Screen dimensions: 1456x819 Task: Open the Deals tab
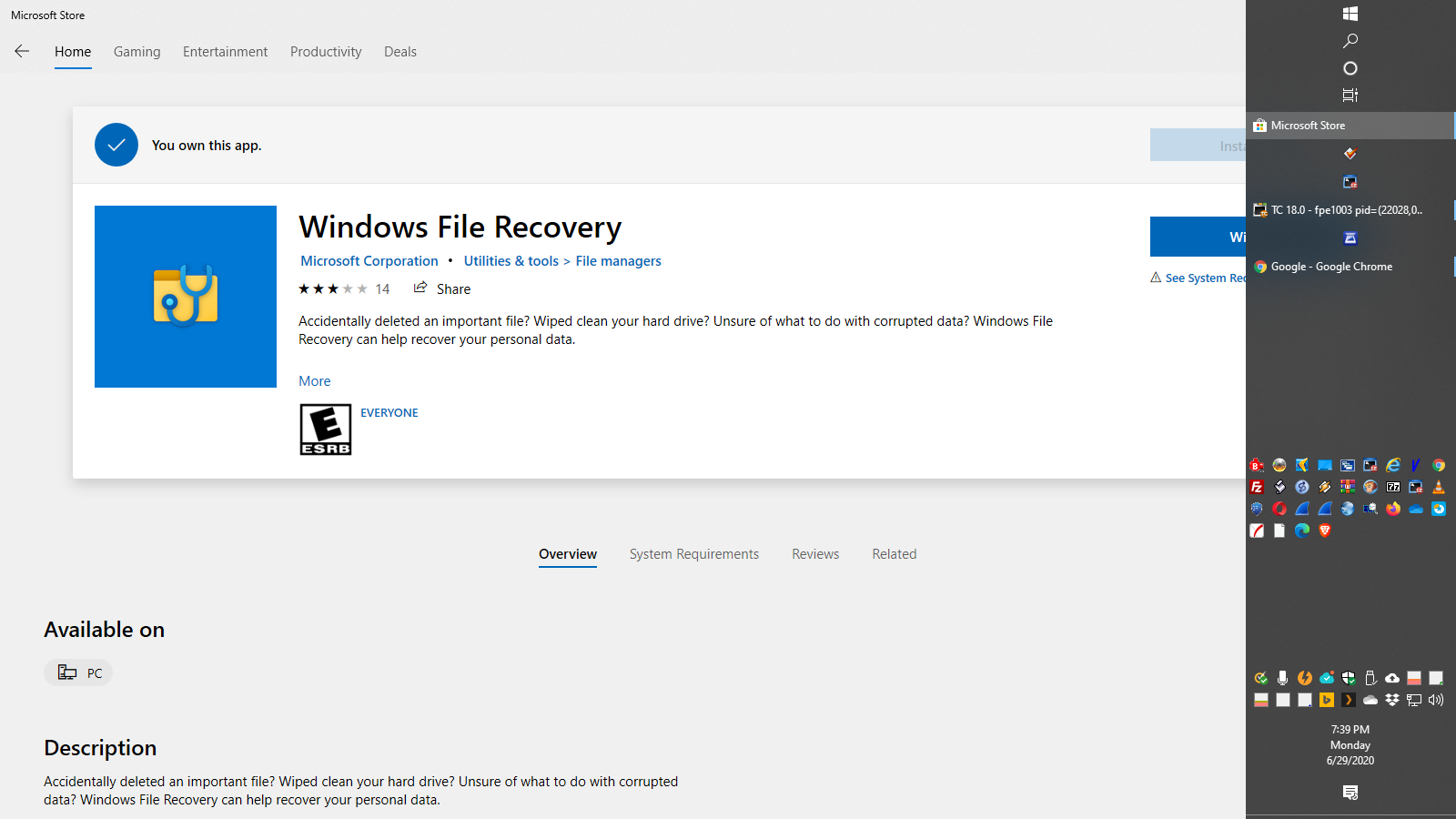point(400,52)
